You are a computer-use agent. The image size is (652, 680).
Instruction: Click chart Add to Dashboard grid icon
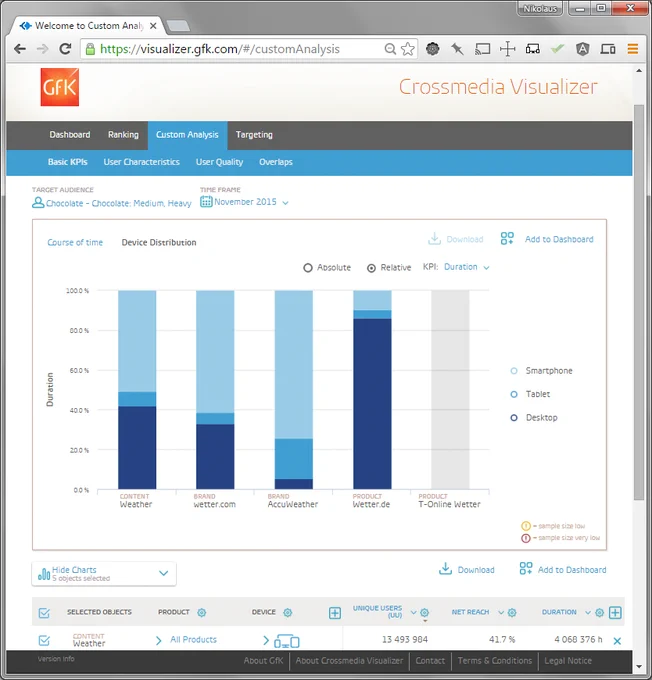coord(507,238)
